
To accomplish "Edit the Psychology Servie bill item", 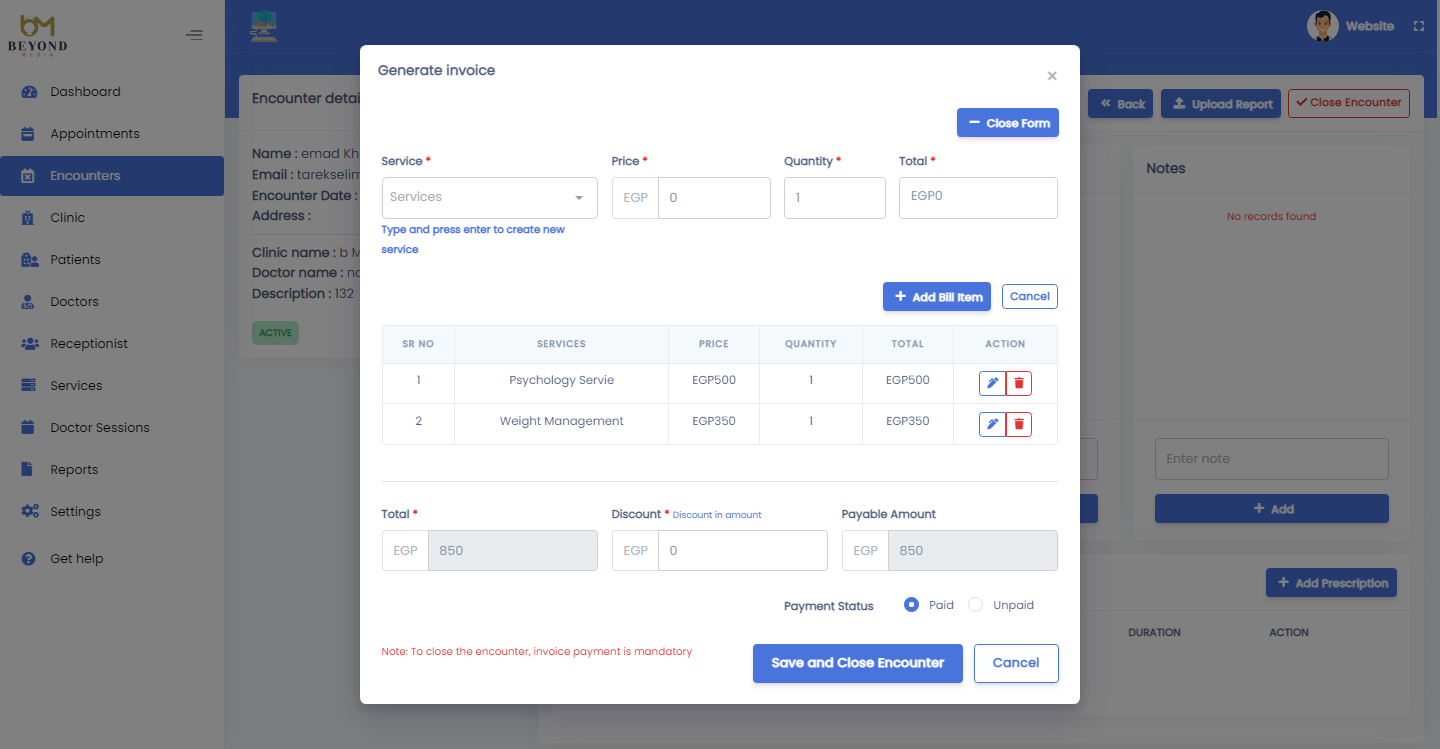I will pyautogui.click(x=992, y=383).
